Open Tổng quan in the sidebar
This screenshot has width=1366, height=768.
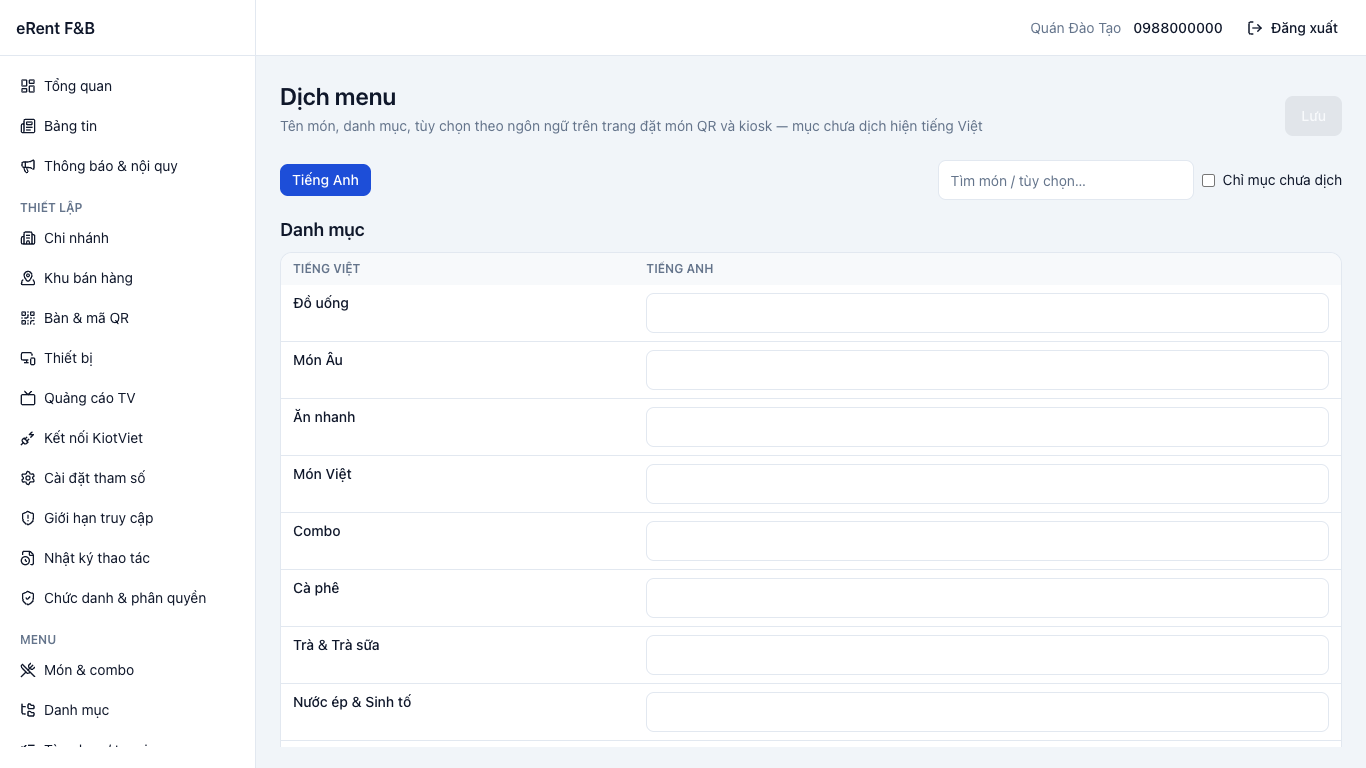point(128,86)
